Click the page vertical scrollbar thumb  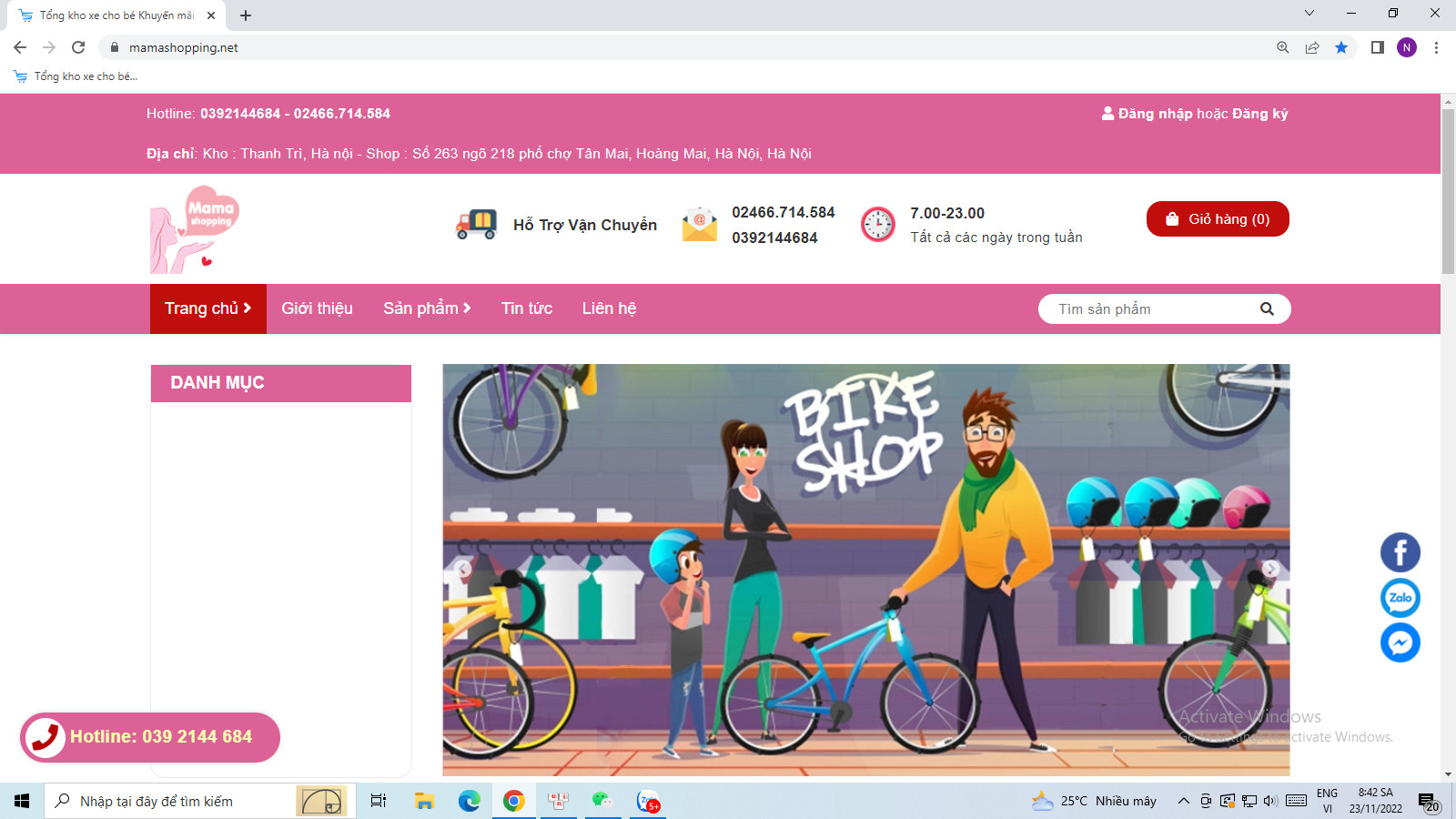click(x=1448, y=189)
